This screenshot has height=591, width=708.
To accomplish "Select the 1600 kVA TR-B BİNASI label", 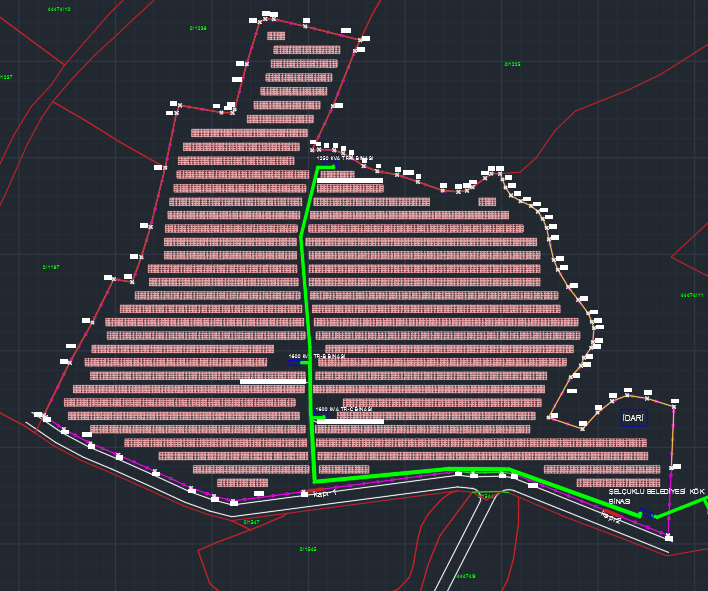I will tap(317, 356).
